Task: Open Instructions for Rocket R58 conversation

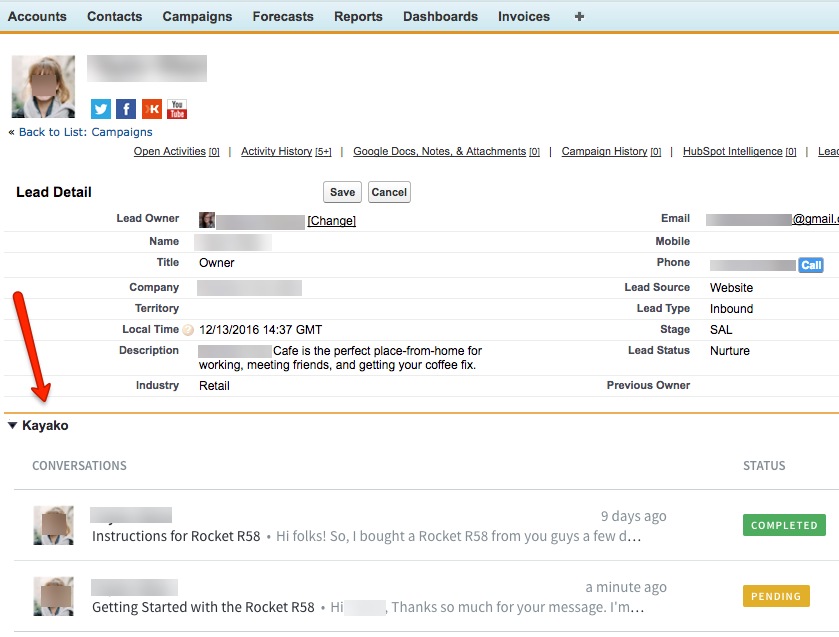Action: coord(176,536)
